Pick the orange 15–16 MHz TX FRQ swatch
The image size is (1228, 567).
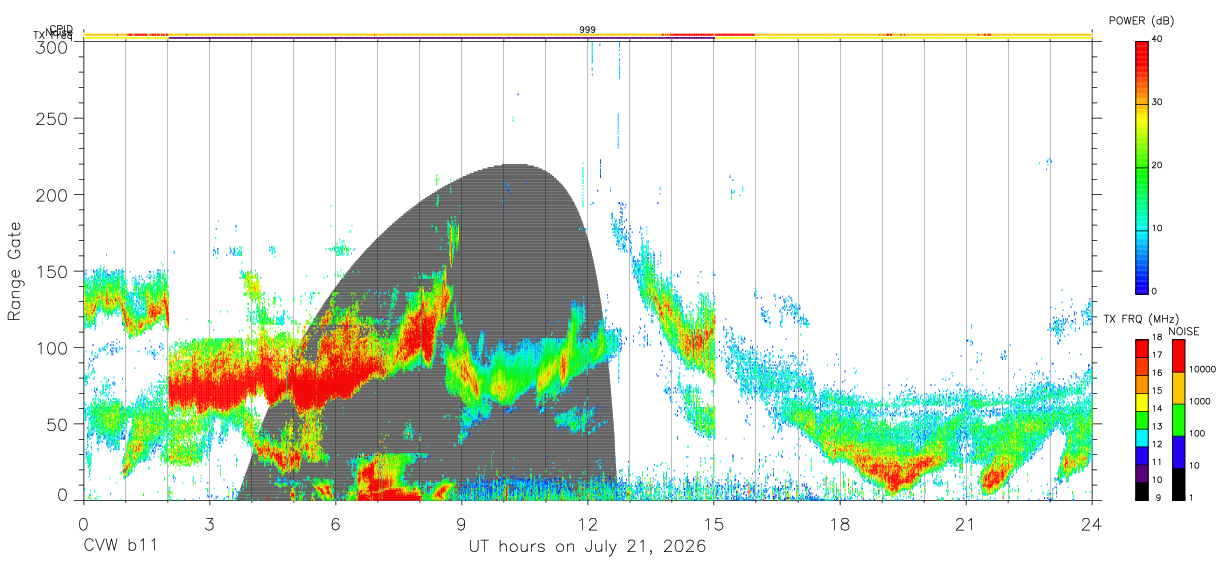point(1141,384)
